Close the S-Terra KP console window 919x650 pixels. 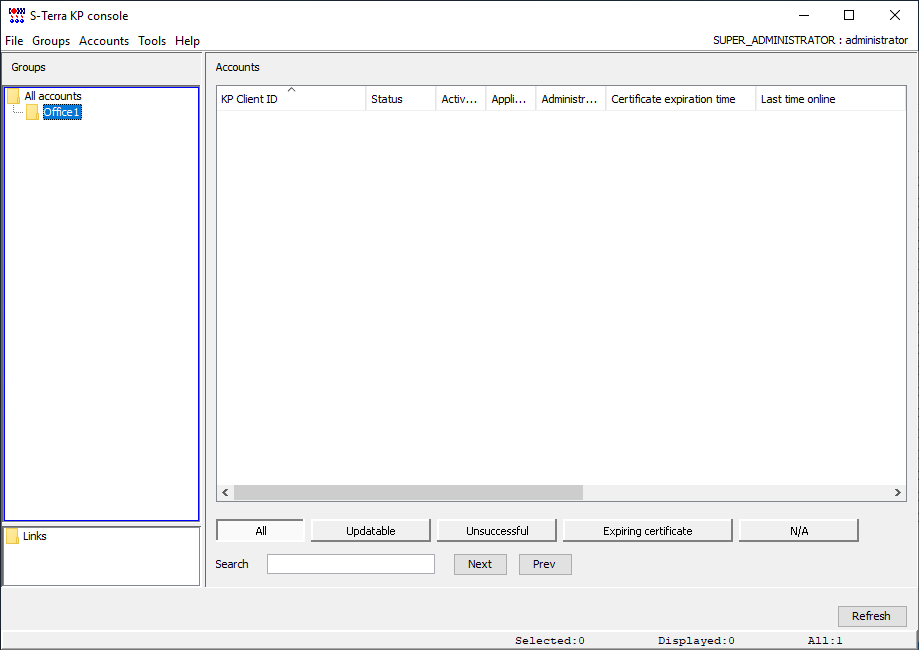894,15
